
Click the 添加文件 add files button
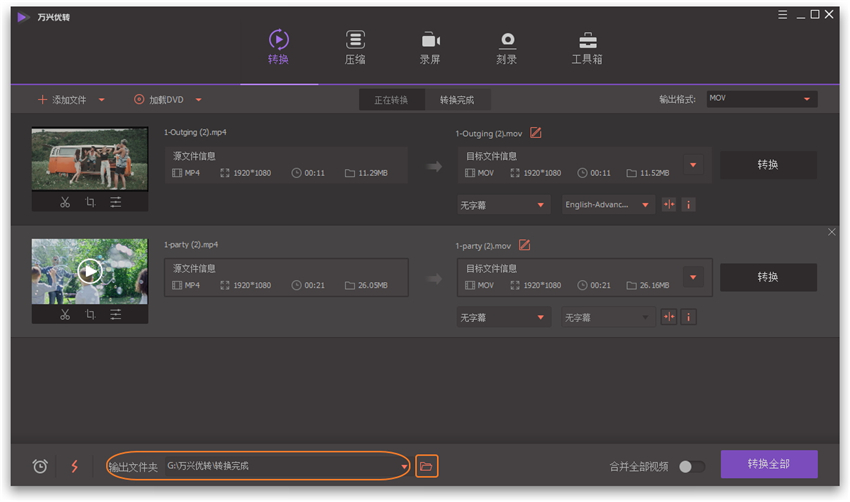point(62,100)
